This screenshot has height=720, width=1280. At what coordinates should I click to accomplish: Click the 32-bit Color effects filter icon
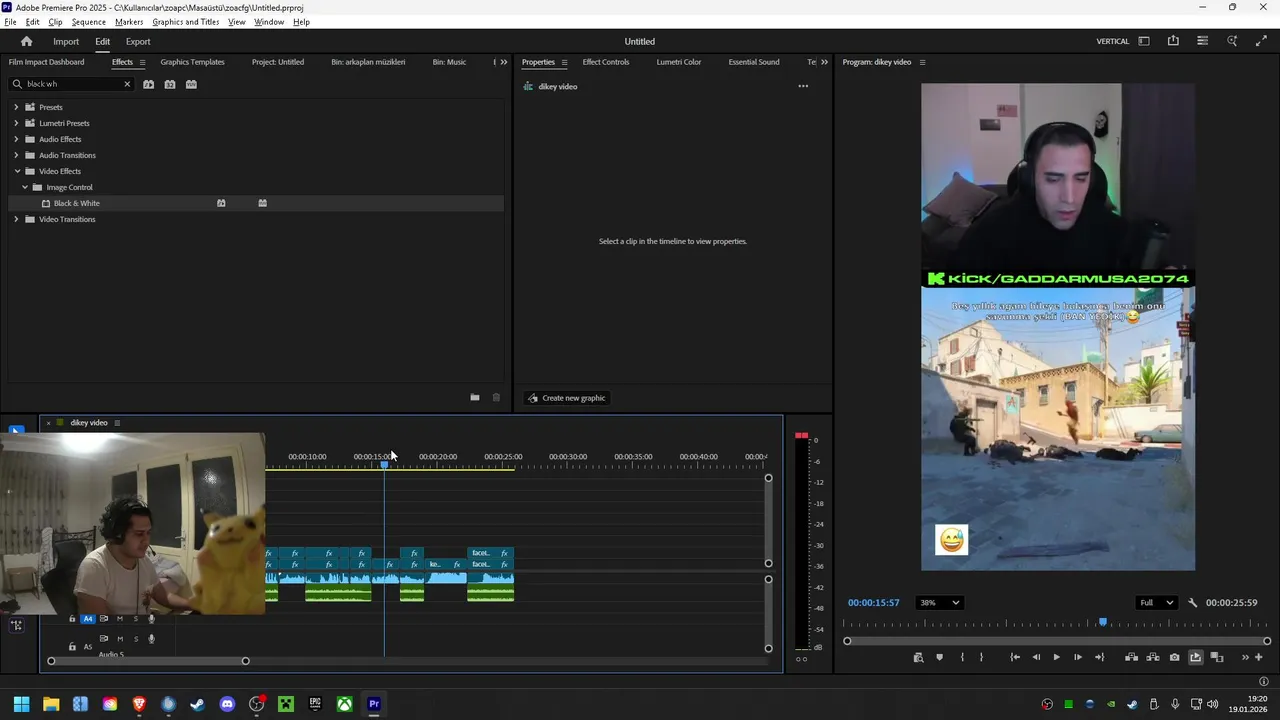(x=170, y=84)
